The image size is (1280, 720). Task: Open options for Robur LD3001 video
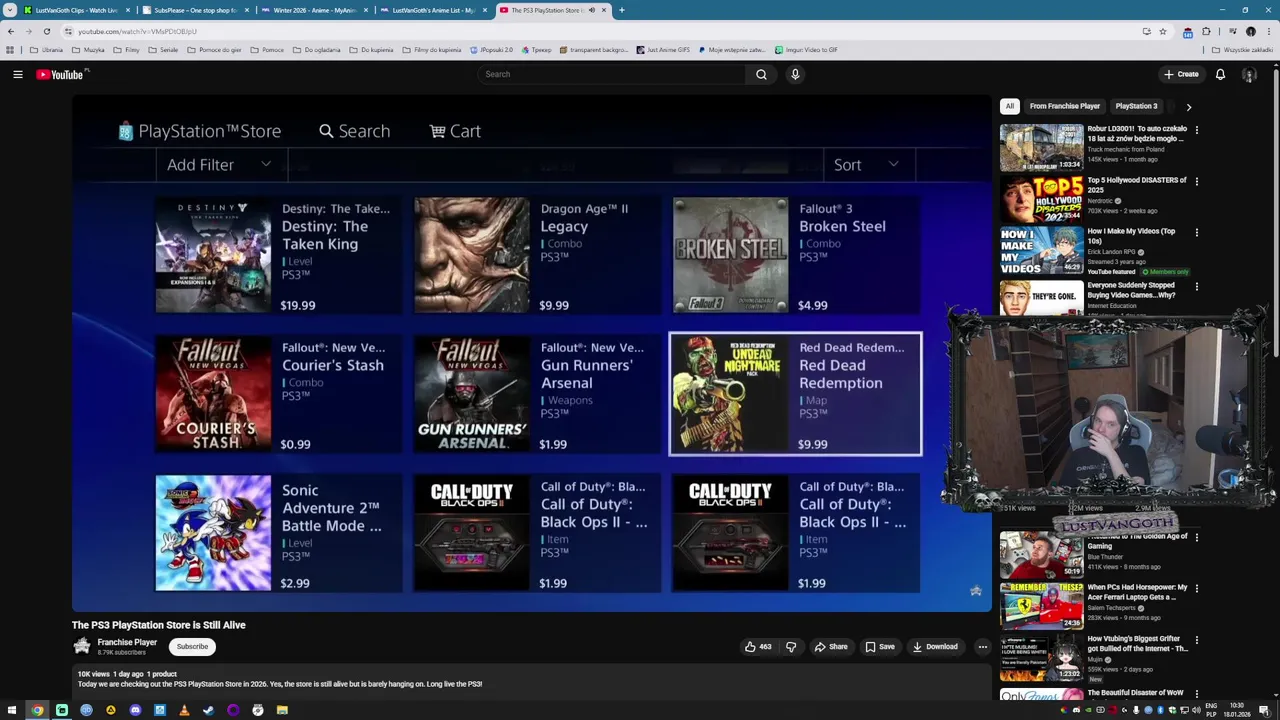click(1196, 130)
